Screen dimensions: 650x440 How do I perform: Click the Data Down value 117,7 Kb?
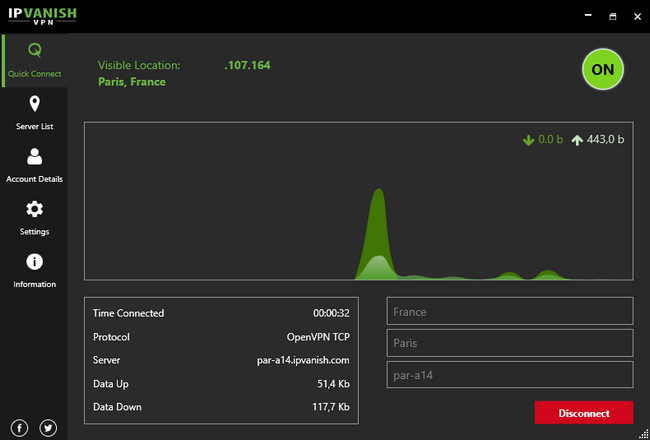point(331,407)
